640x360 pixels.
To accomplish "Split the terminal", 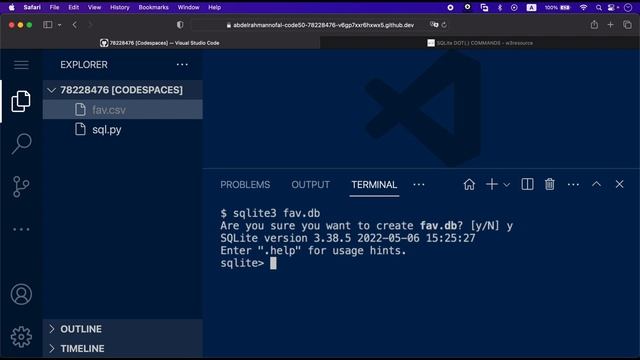I will [527, 184].
